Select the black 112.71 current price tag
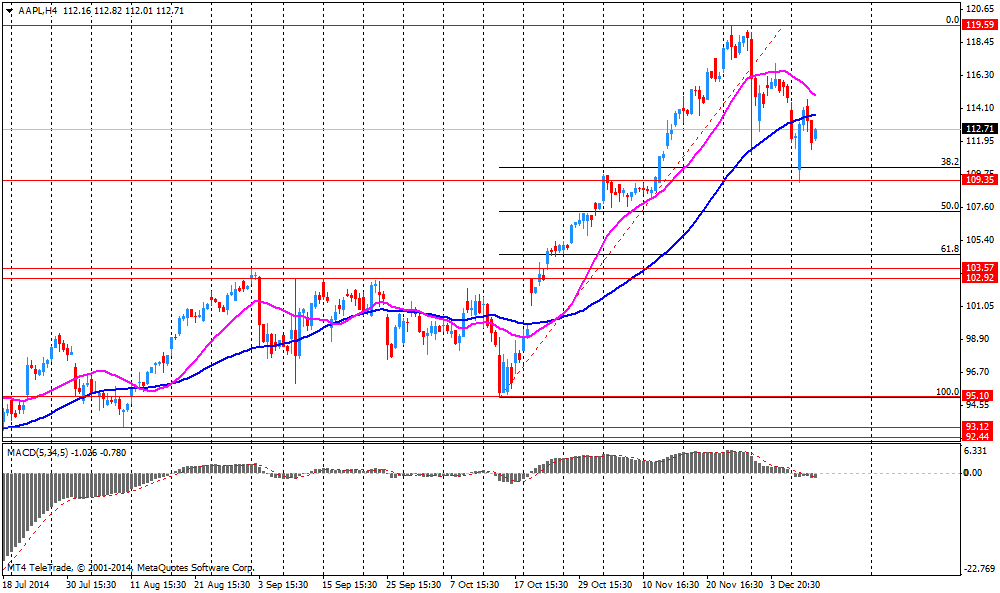The image size is (1000, 593). point(980,129)
